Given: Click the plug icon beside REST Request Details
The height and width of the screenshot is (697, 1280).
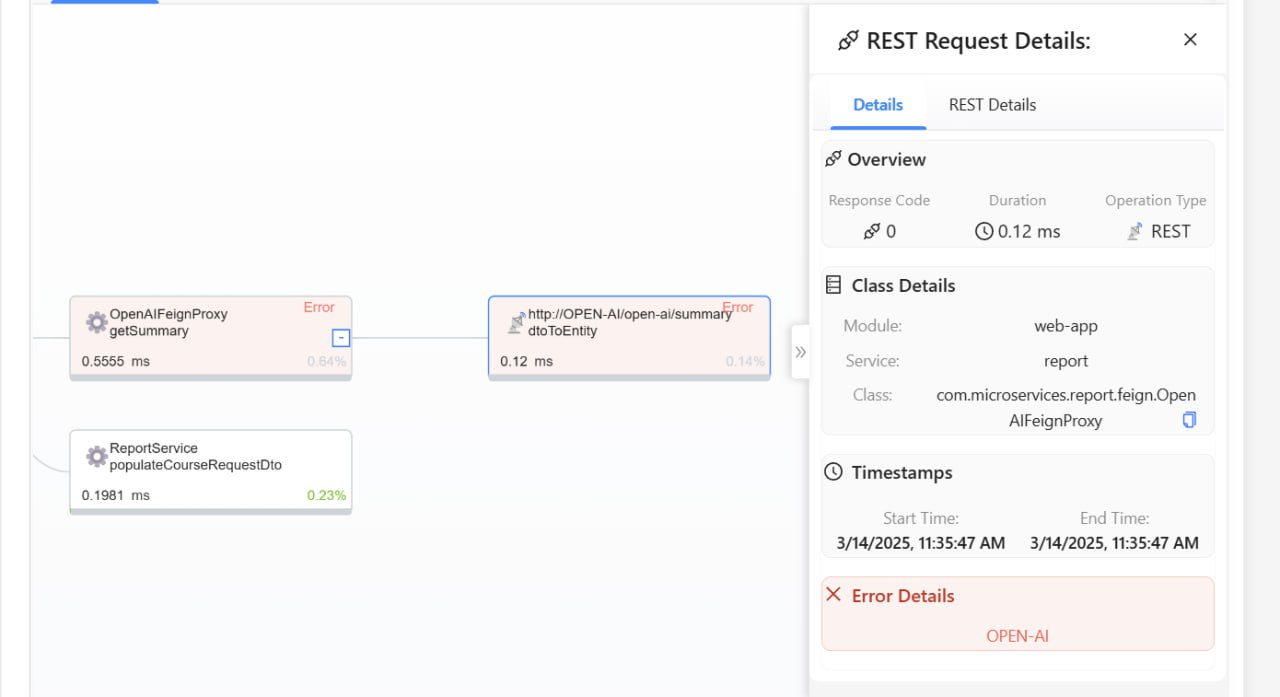Looking at the screenshot, I should coord(848,41).
